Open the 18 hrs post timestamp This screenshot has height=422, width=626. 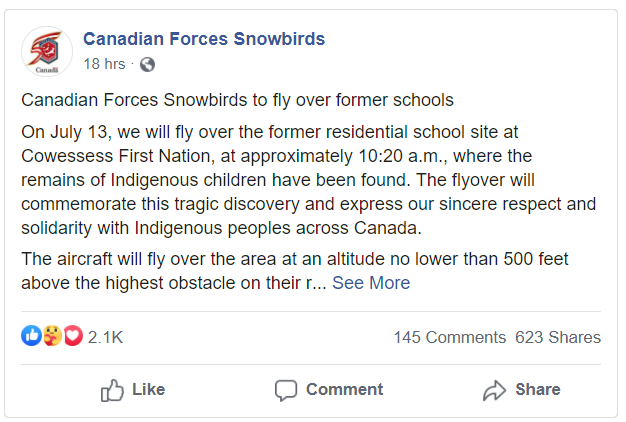pos(104,64)
